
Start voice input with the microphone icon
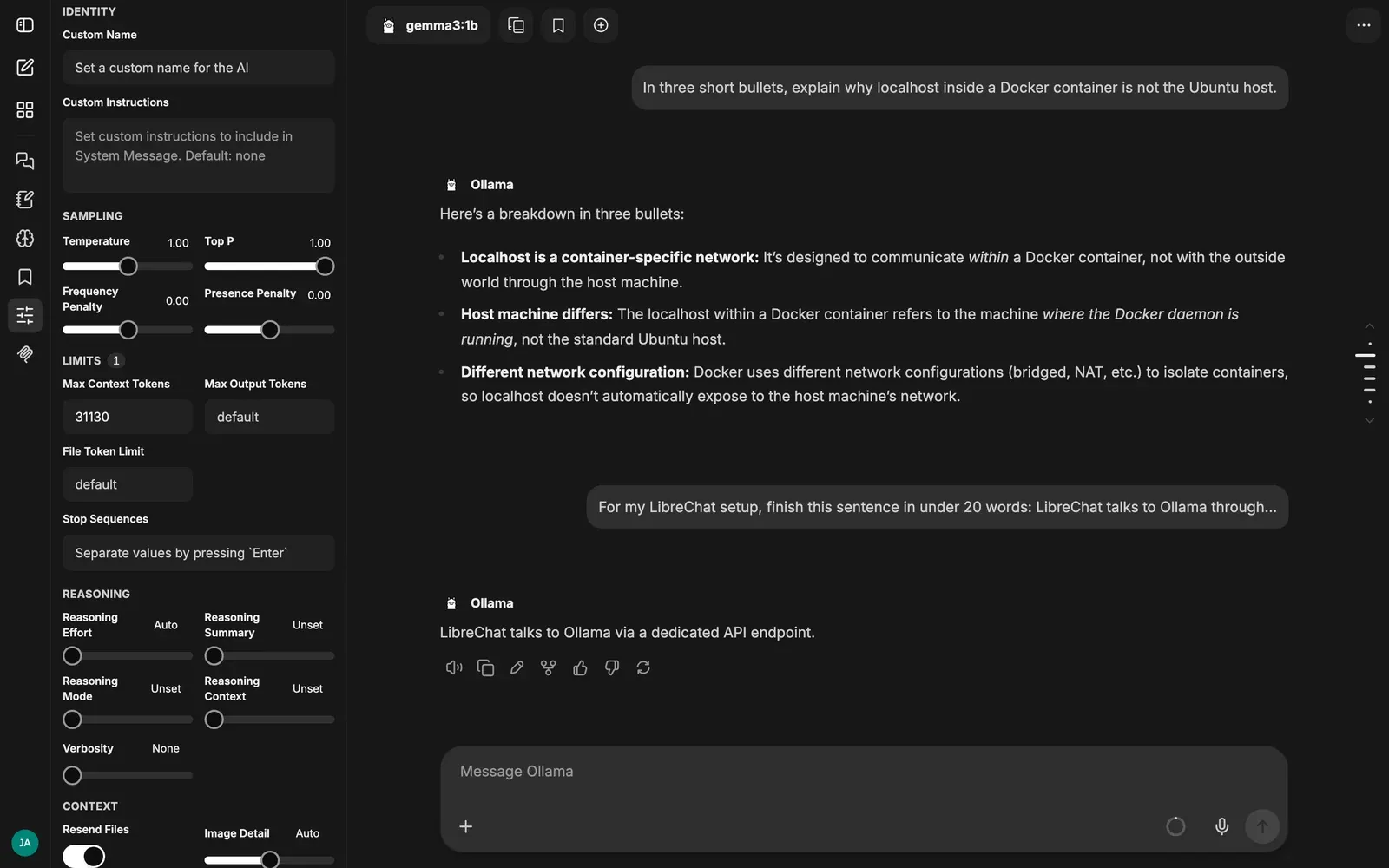pyautogui.click(x=1221, y=826)
